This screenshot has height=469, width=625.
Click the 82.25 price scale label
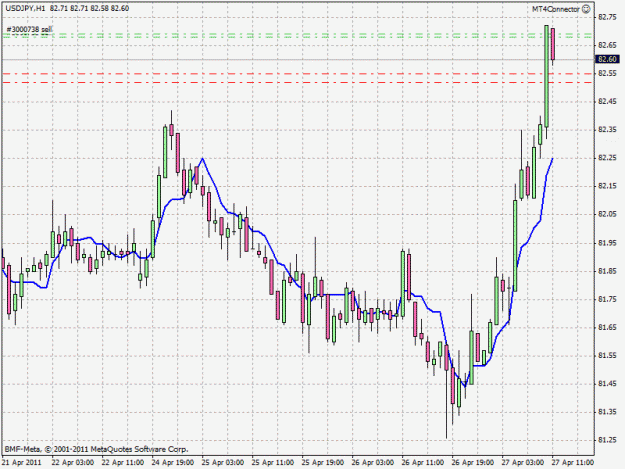pyautogui.click(x=607, y=158)
